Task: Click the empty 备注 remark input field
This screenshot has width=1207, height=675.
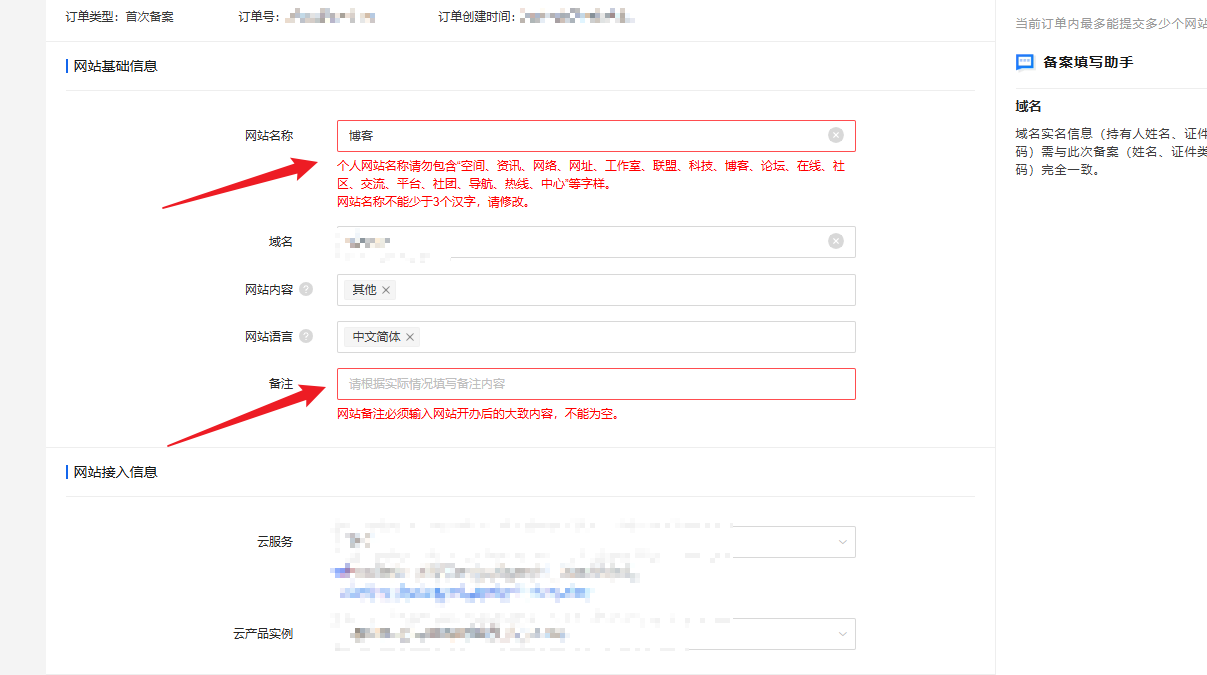Action: (595, 383)
